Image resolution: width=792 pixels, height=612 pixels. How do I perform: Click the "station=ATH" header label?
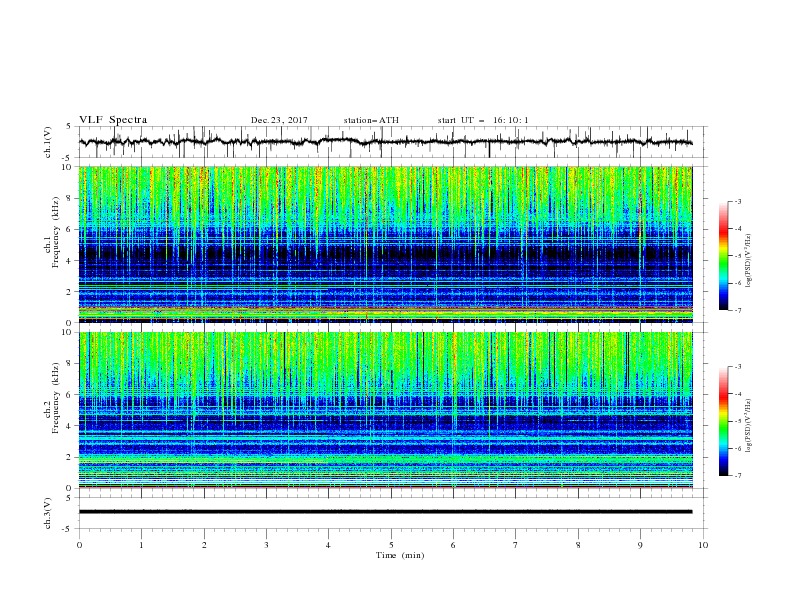pos(371,120)
